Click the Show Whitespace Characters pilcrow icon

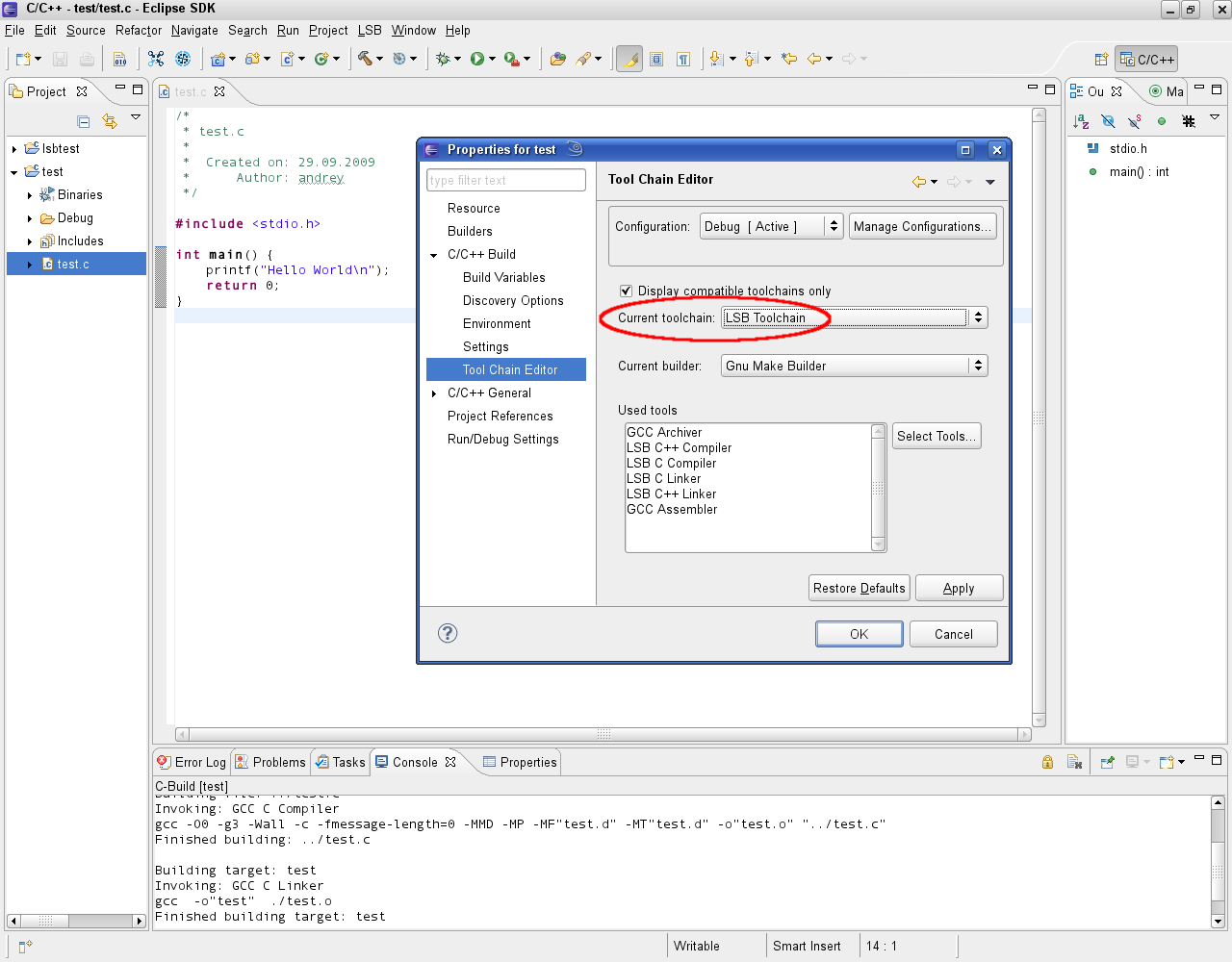[683, 59]
